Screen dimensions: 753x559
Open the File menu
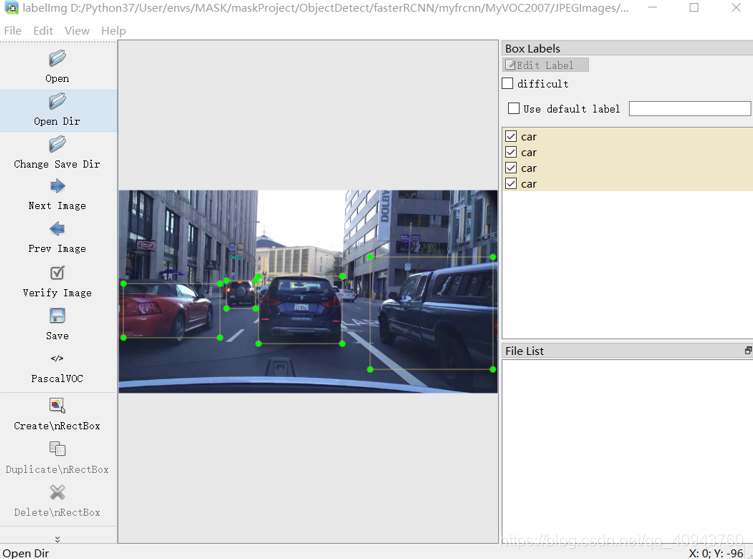click(12, 31)
